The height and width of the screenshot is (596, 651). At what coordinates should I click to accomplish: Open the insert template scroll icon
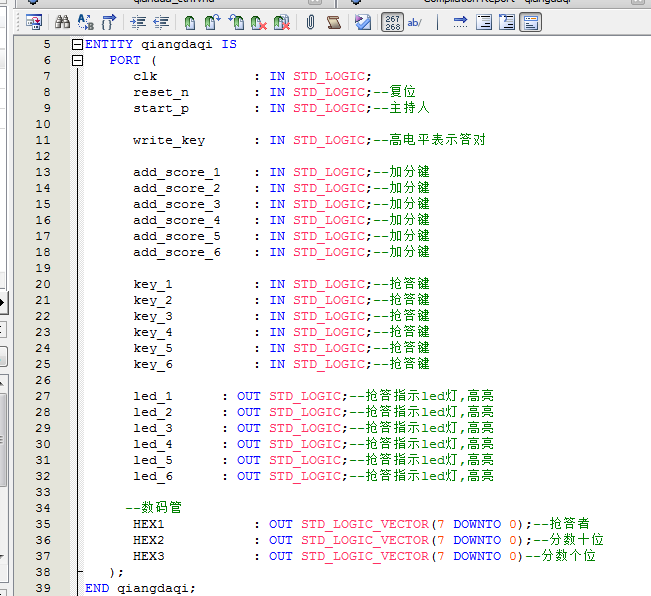coord(333,22)
